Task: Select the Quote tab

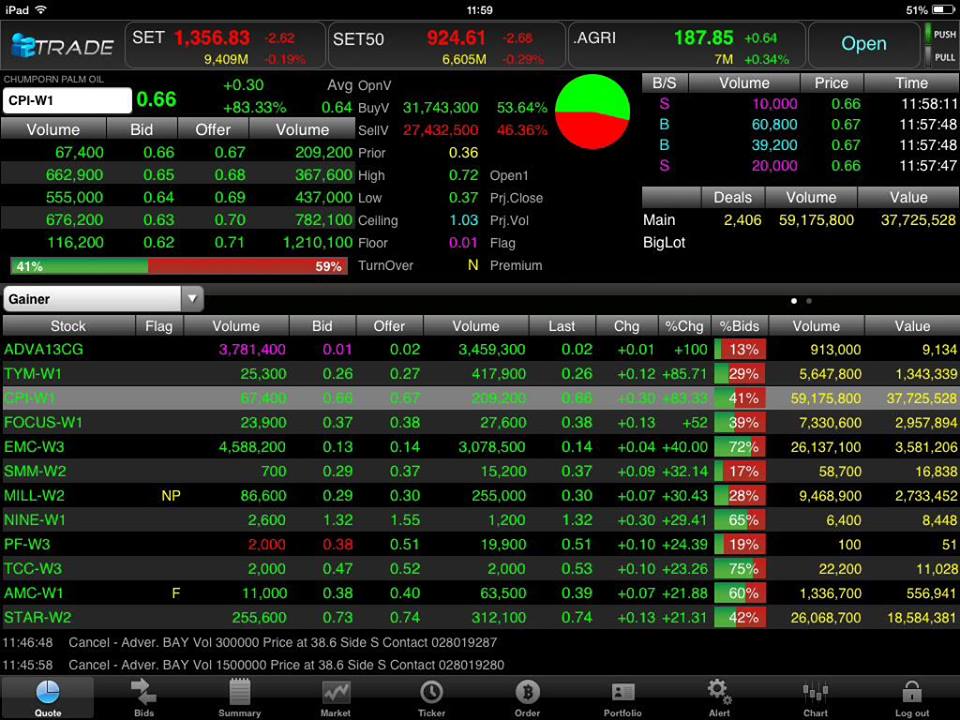Action: tap(48, 697)
